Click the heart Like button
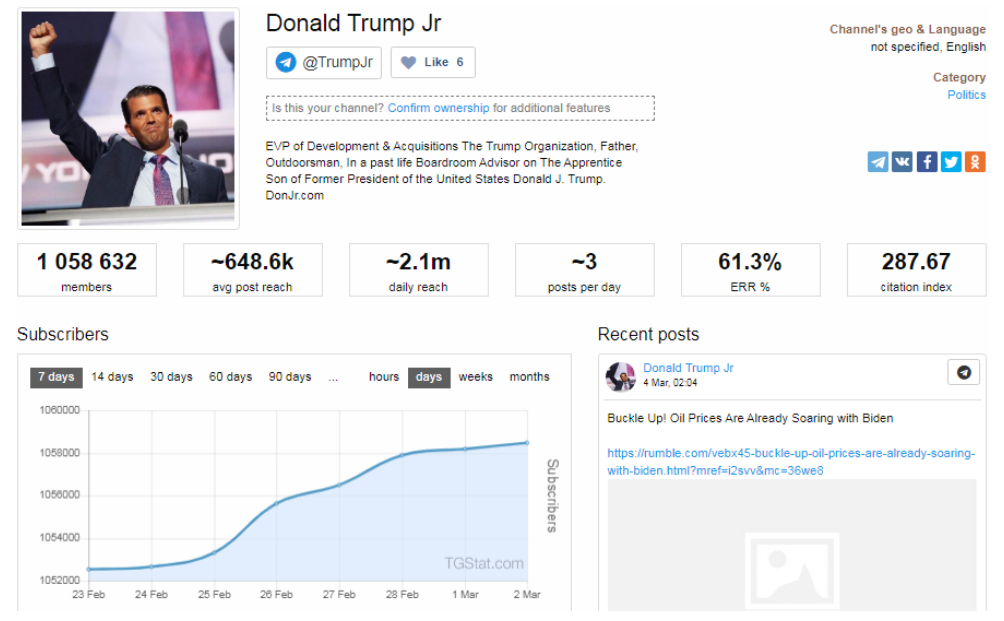This screenshot has width=1004, height=621. (x=433, y=62)
